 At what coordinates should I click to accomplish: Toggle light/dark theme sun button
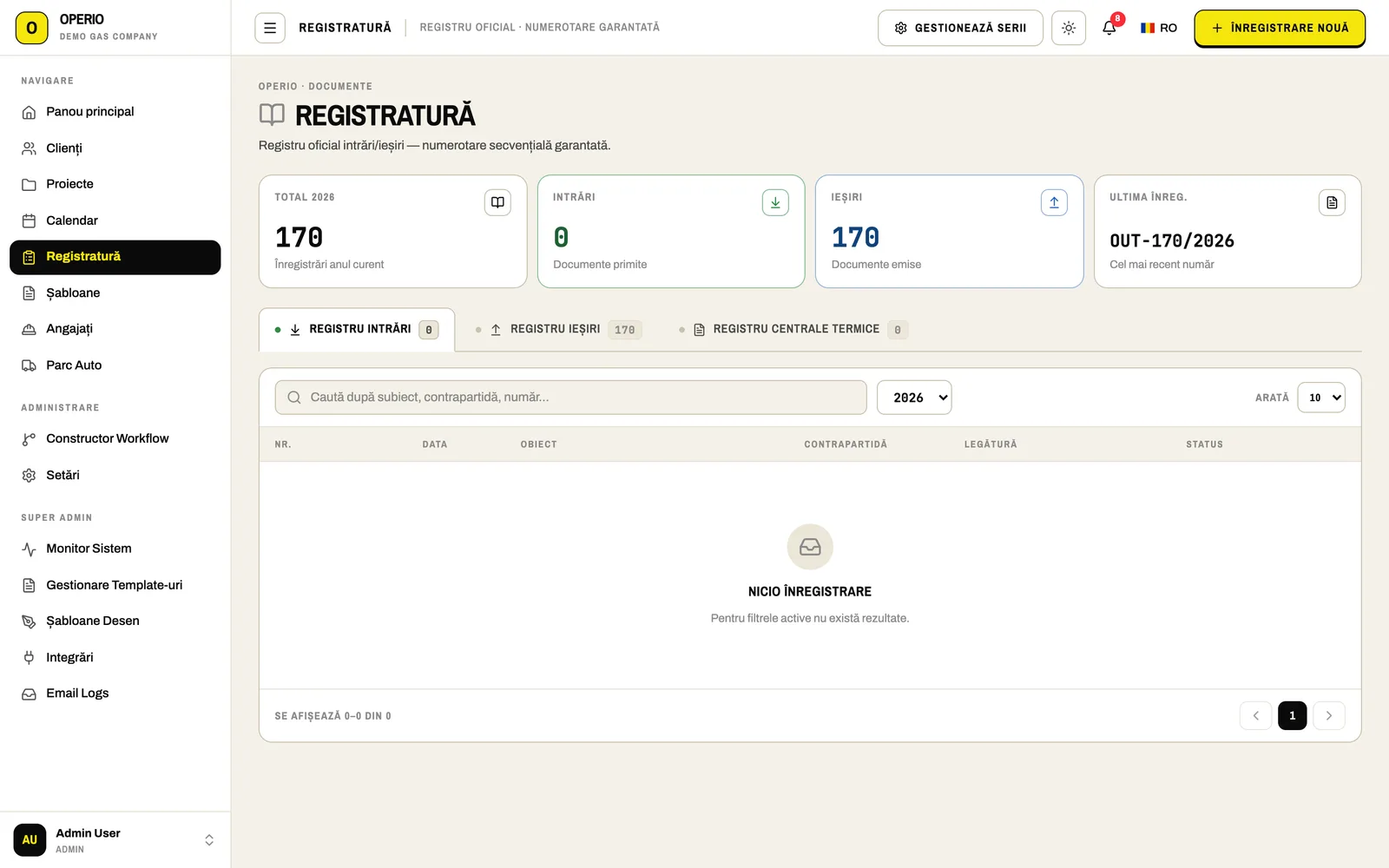pyautogui.click(x=1069, y=28)
